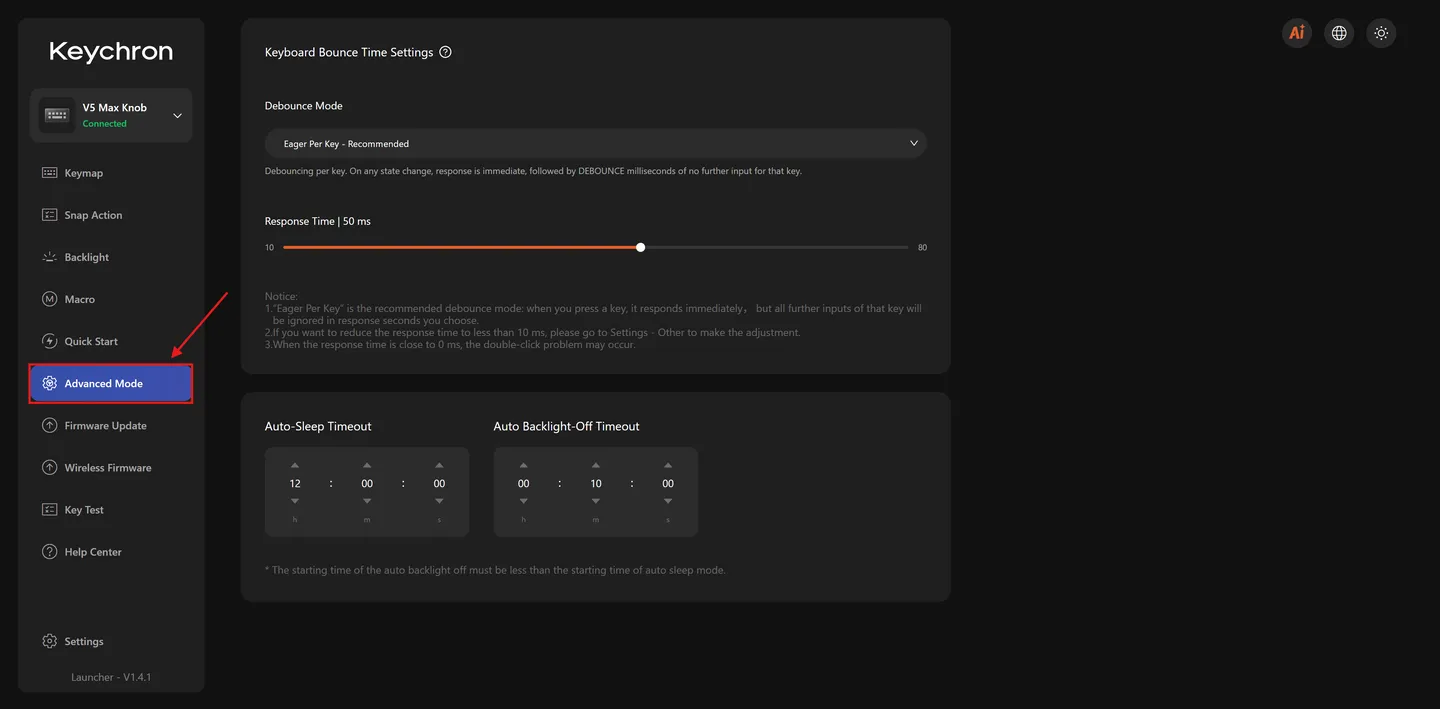Screen dimensions: 1440x709
Task: Decrease Auto-Sleep Timeout hours
Action: (295, 501)
